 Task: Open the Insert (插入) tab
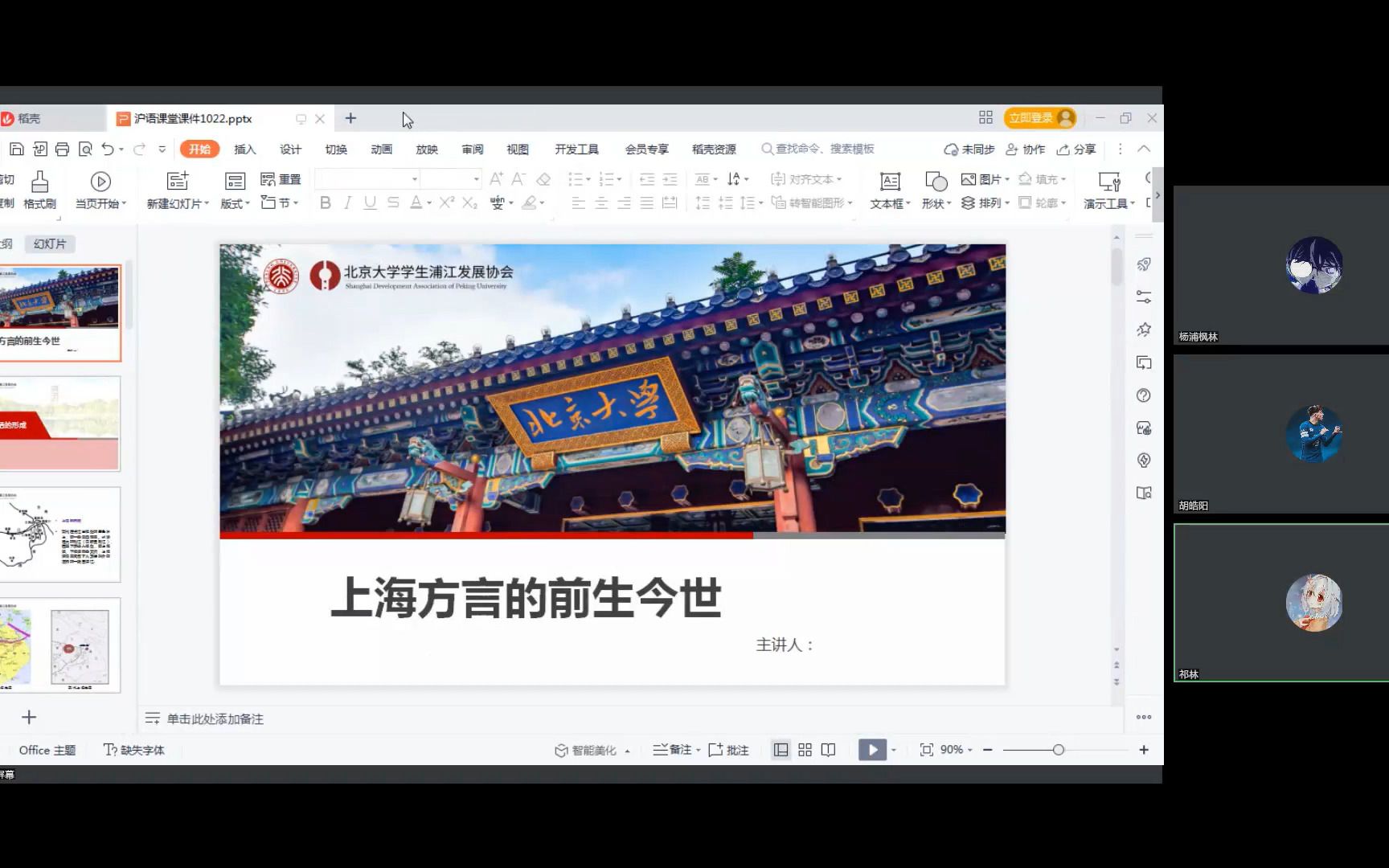(245, 149)
